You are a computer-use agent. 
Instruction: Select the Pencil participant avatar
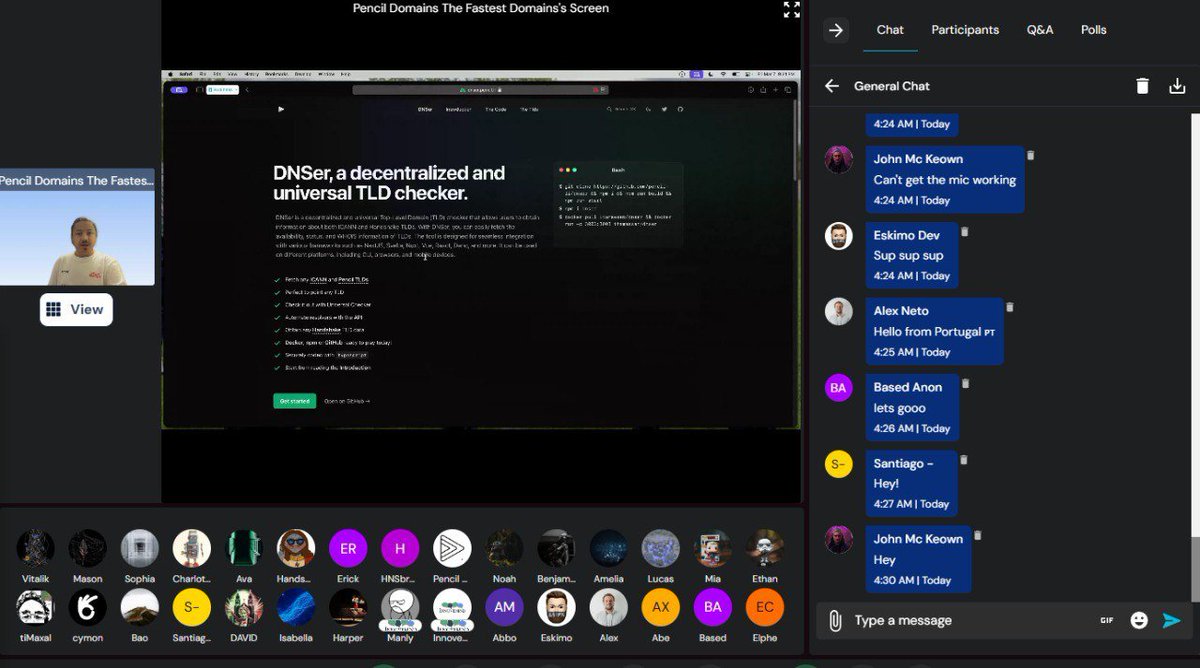pyautogui.click(x=452, y=549)
